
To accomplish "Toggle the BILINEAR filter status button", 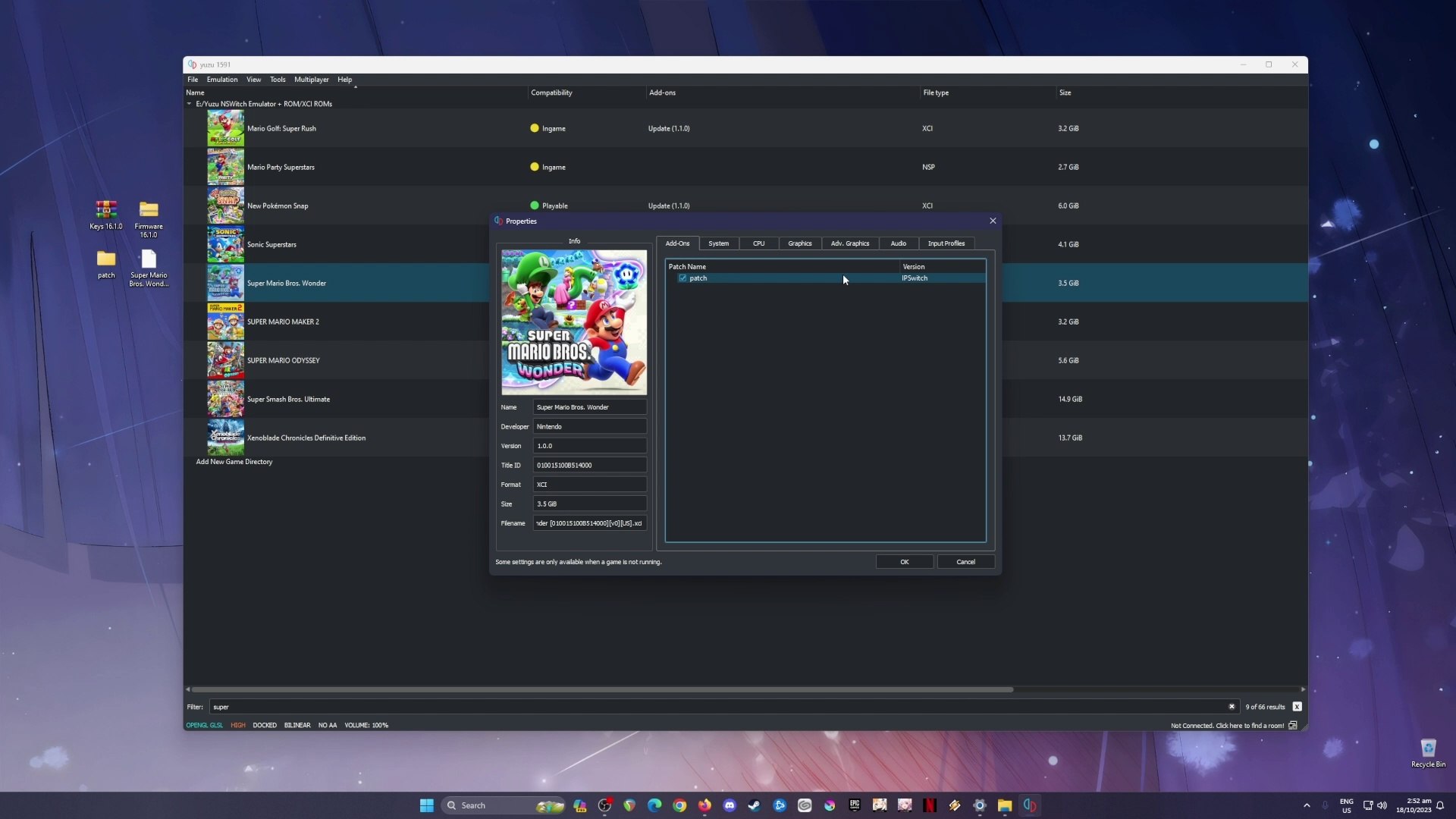I will 297,726.
